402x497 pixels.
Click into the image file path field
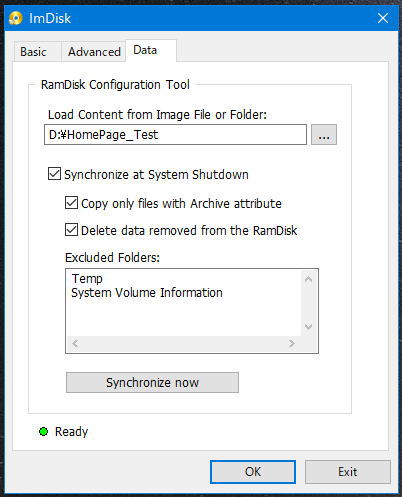(175, 135)
